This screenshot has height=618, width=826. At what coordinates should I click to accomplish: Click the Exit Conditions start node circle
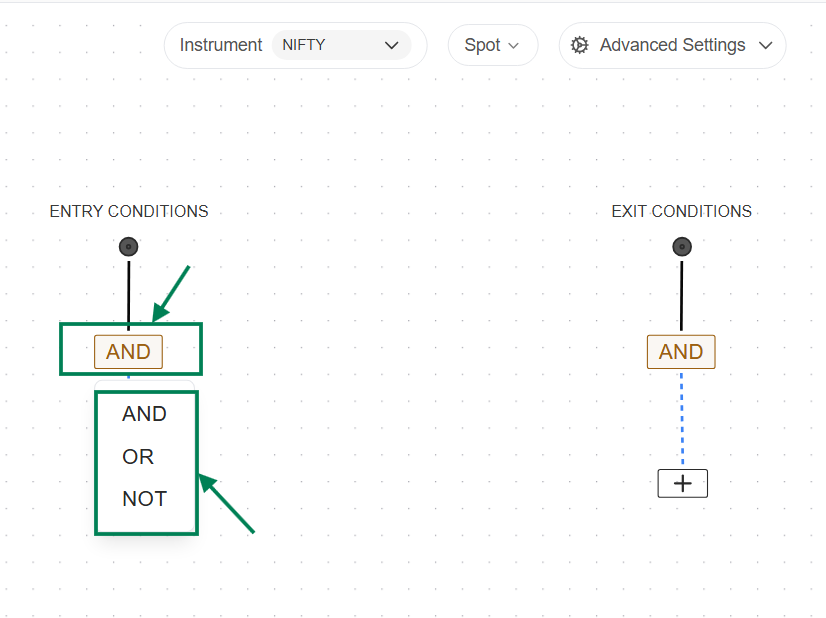[682, 246]
